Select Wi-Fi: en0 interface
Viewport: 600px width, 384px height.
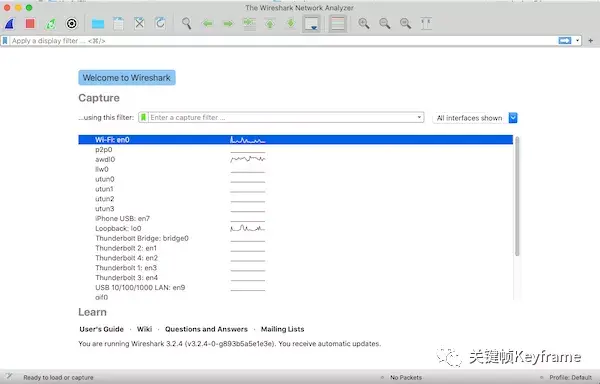pos(295,140)
